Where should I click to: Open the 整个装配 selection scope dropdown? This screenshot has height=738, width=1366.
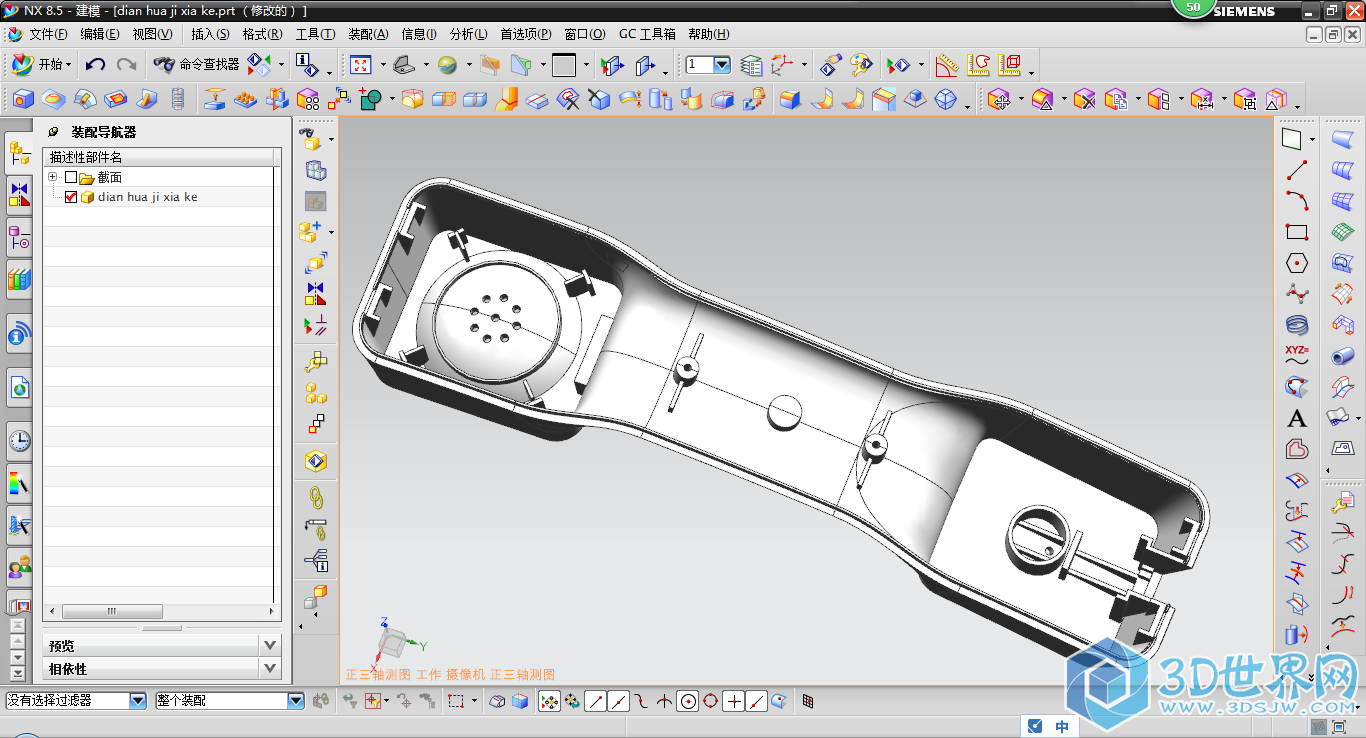pos(295,701)
